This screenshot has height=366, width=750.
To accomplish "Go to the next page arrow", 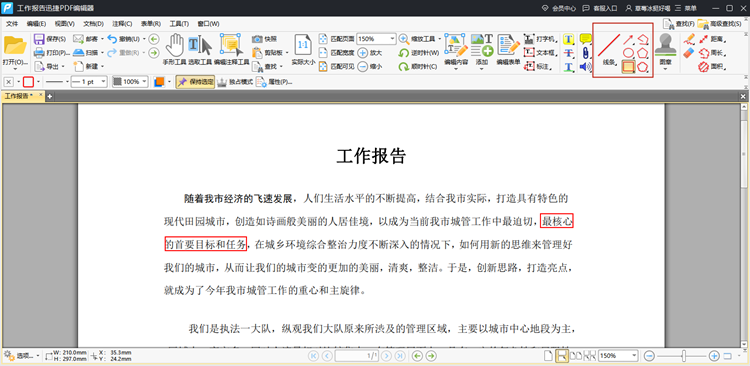I will point(386,355).
